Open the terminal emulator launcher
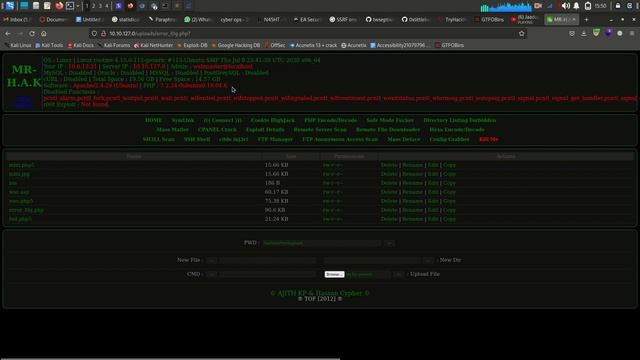Screen dimensions: 640x360 point(70,6)
